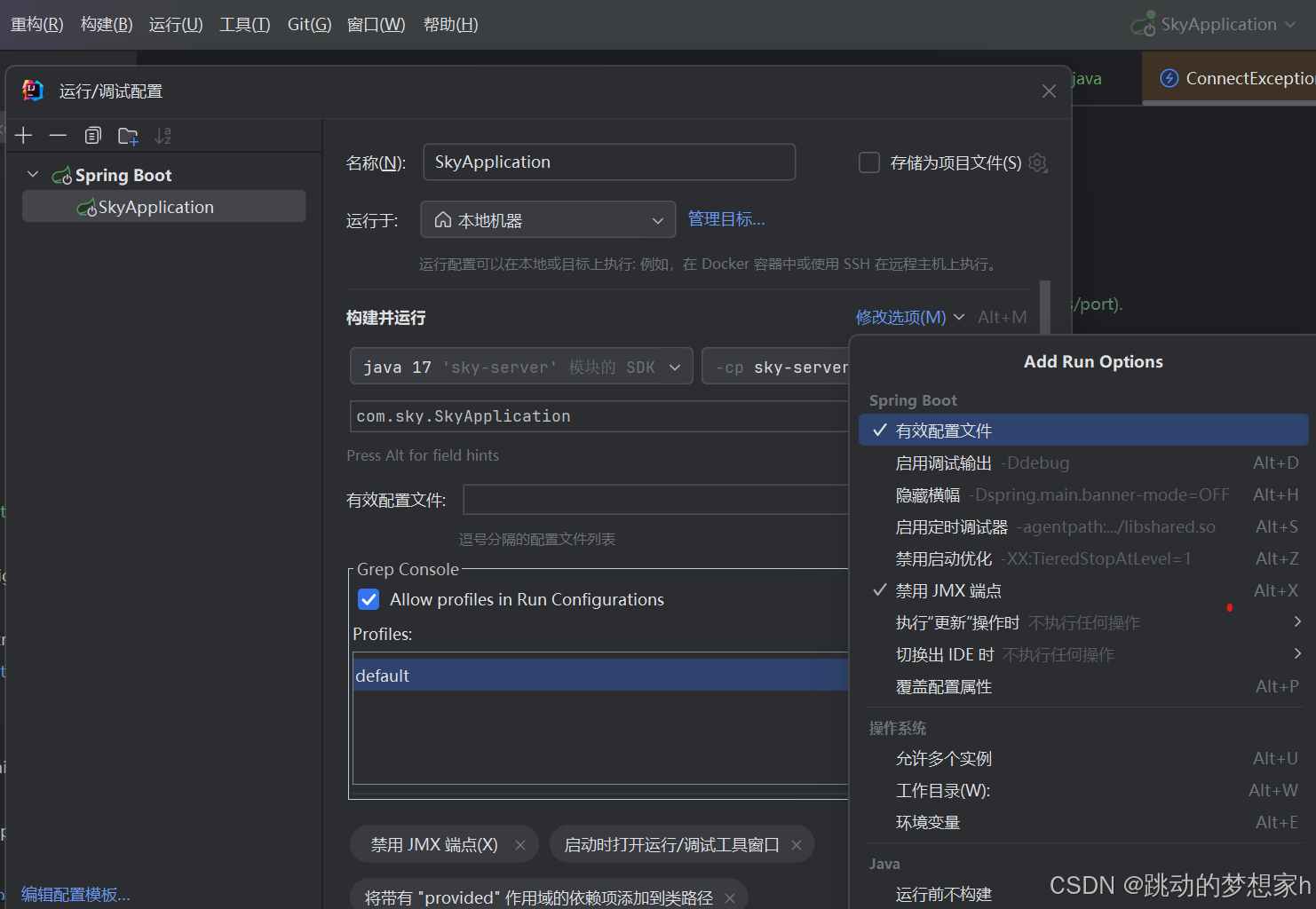1316x909 pixels.
Task: Open the settings gear beside 存储为项目文件
Action: click(1037, 162)
